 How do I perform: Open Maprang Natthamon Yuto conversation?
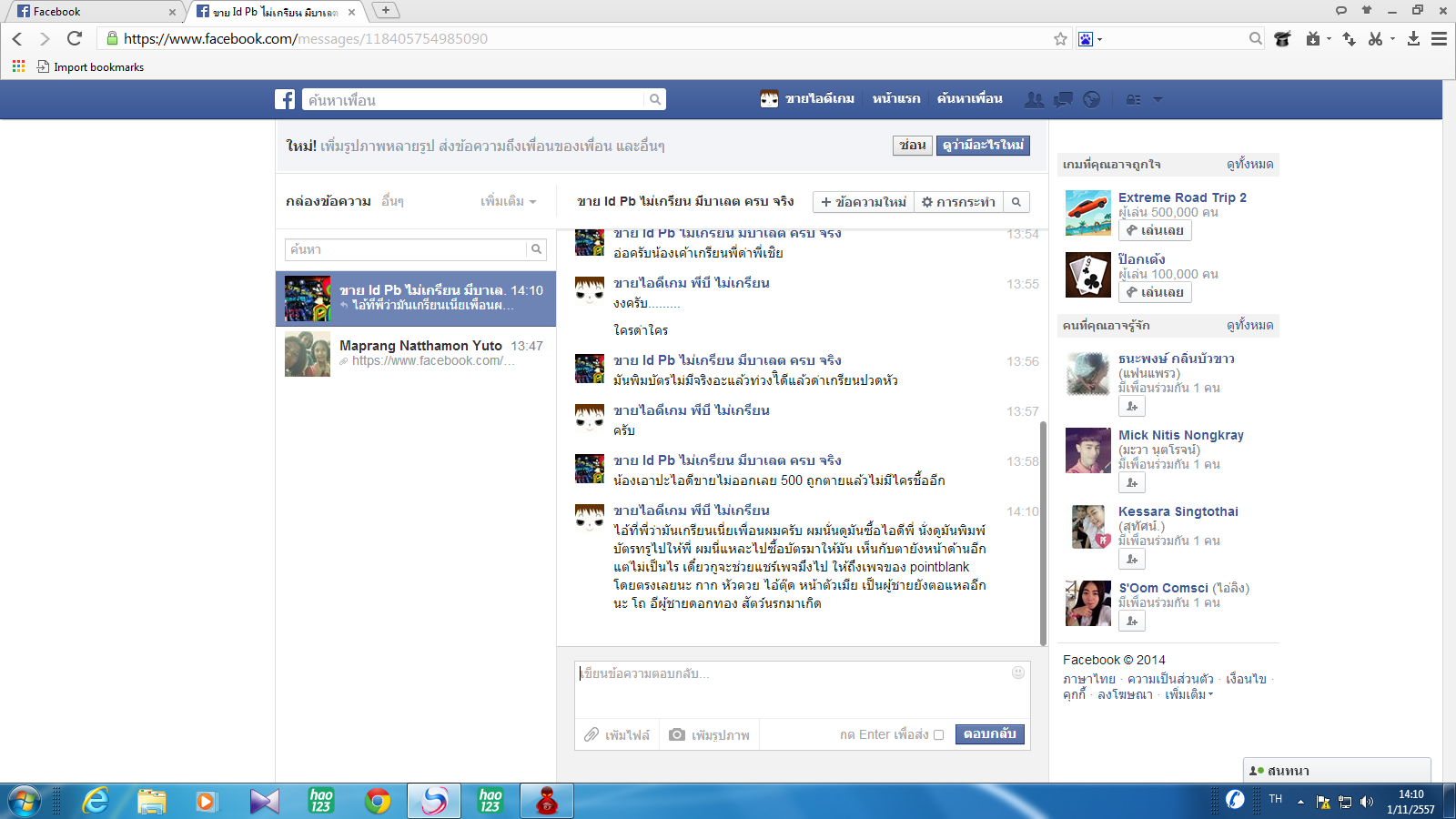(x=416, y=353)
